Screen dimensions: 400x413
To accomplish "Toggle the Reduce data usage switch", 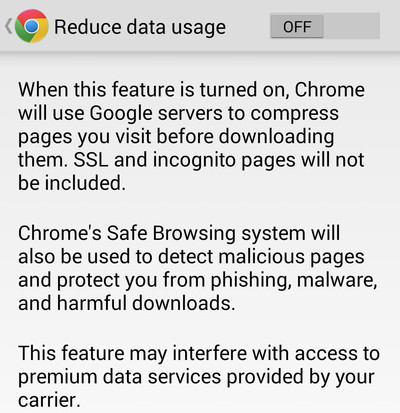I will [325, 26].
